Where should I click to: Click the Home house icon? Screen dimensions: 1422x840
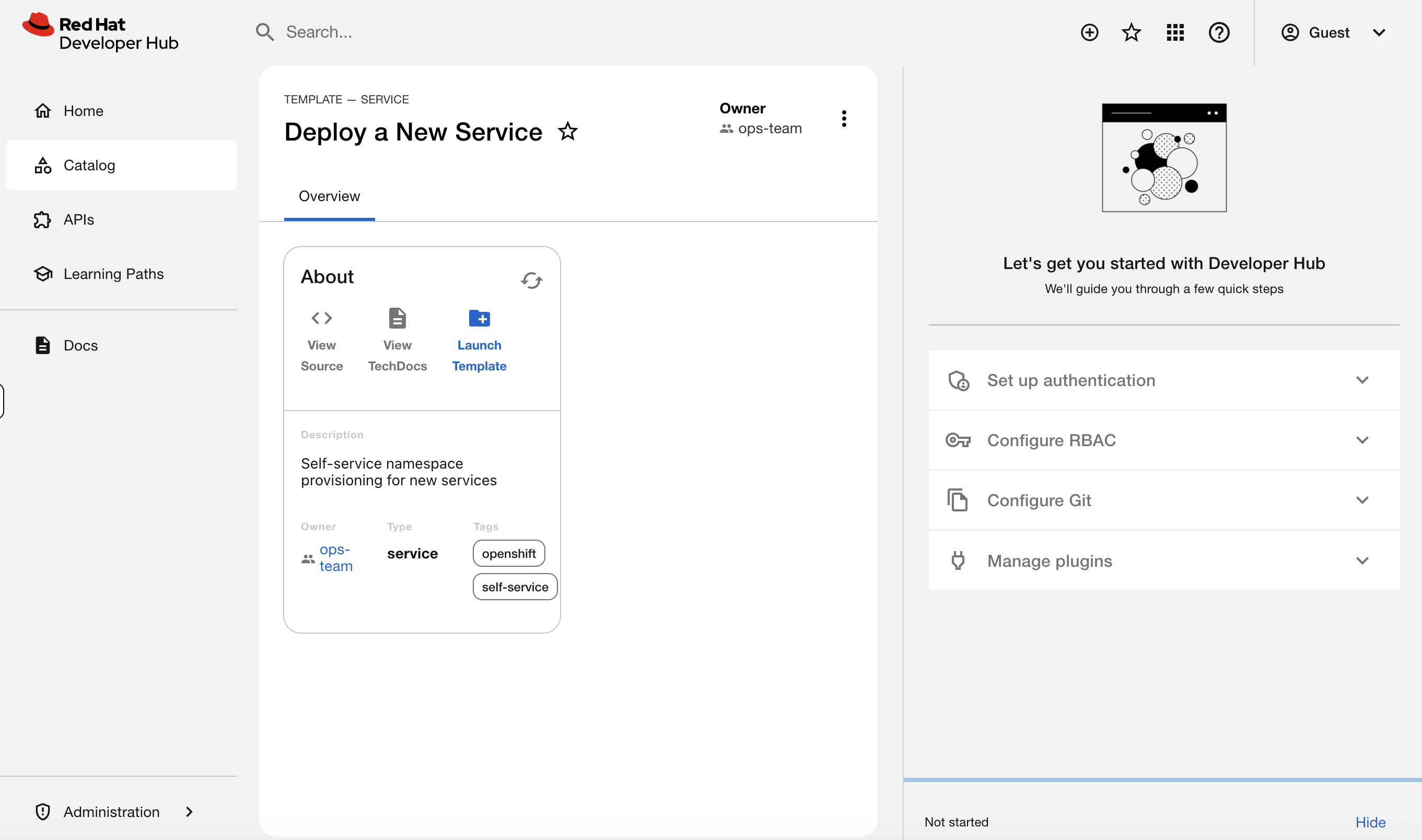(43, 111)
